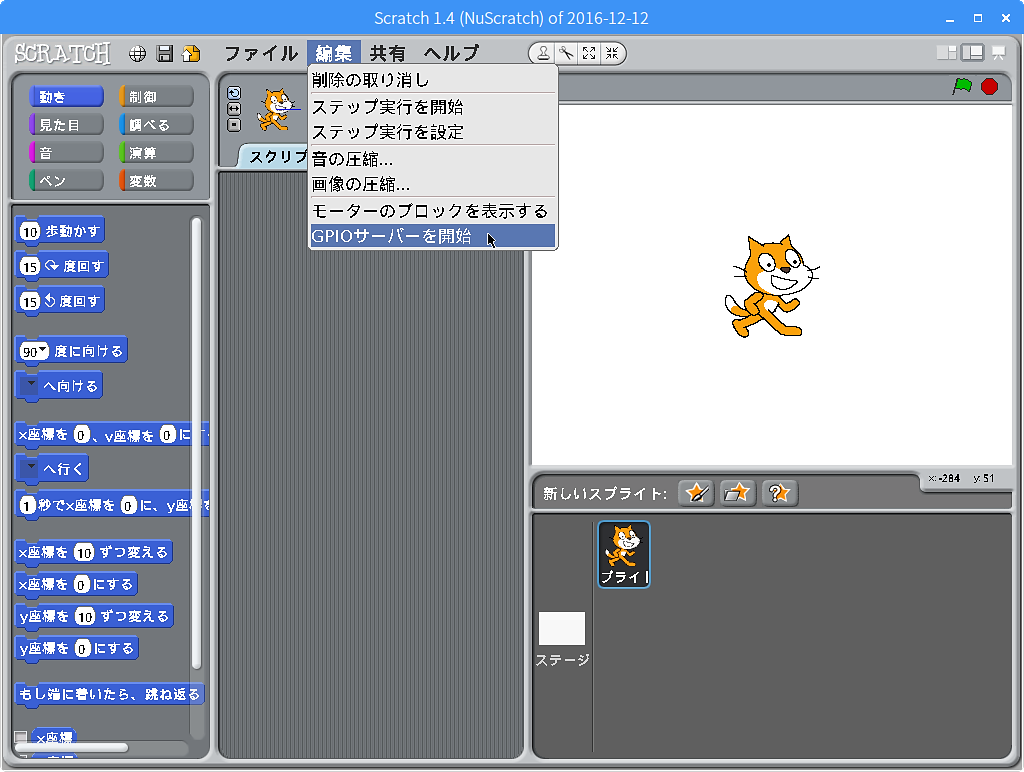Click the もし端に着いたら、跳ね返る block
The width and height of the screenshot is (1024, 772).
click(110, 694)
